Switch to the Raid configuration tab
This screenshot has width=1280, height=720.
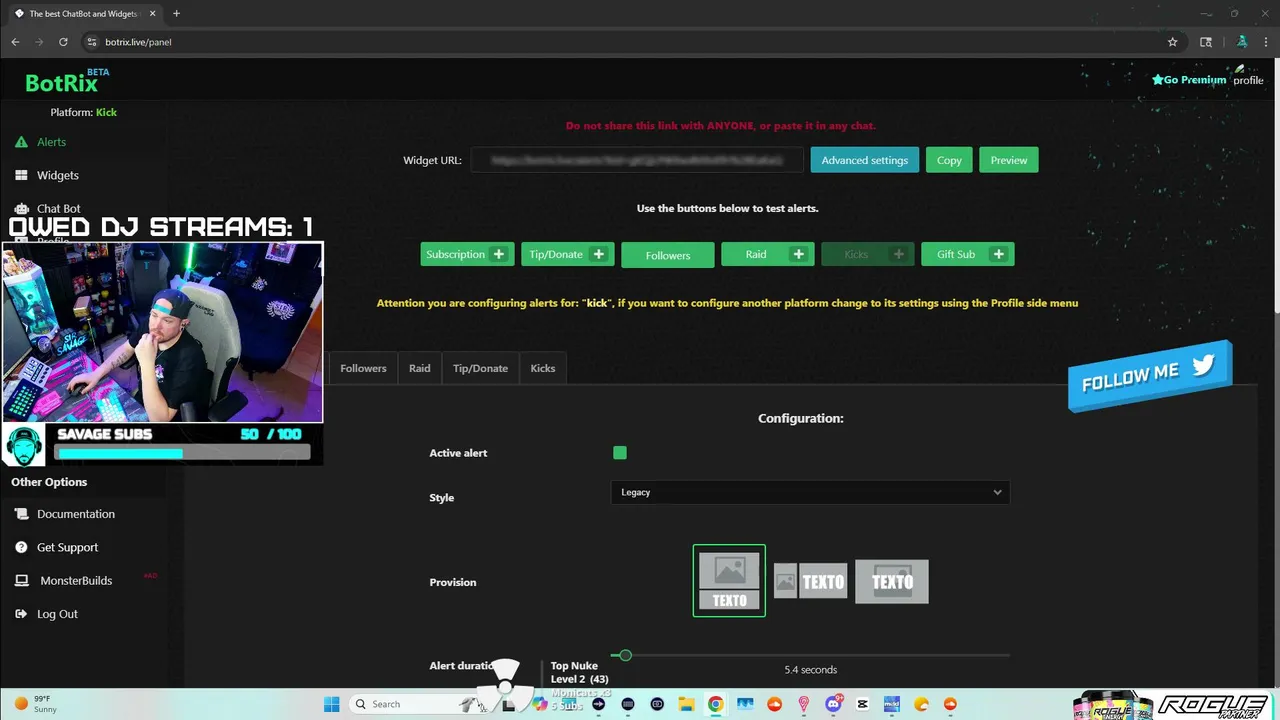[420, 368]
